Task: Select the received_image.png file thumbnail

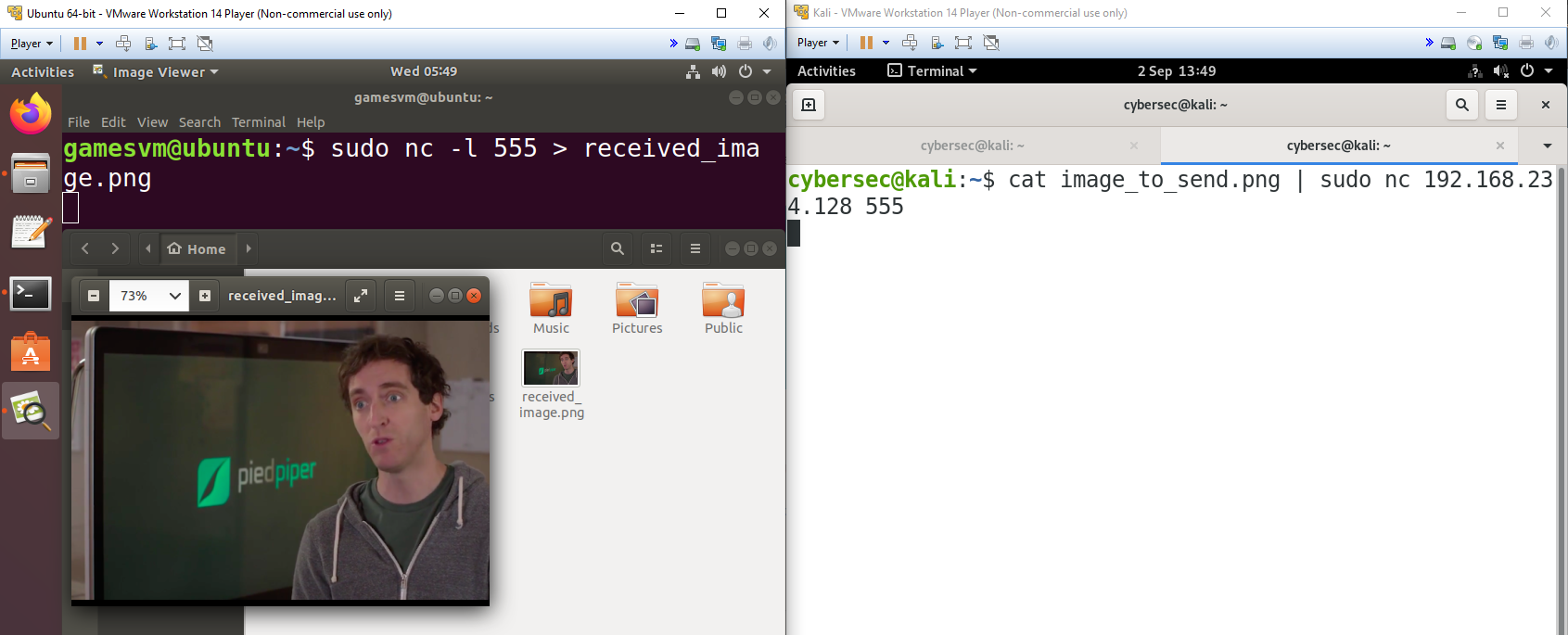Action: click(x=551, y=368)
